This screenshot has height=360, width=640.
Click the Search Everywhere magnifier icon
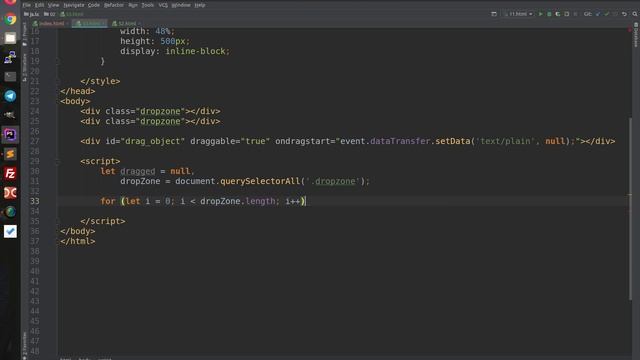635,14
